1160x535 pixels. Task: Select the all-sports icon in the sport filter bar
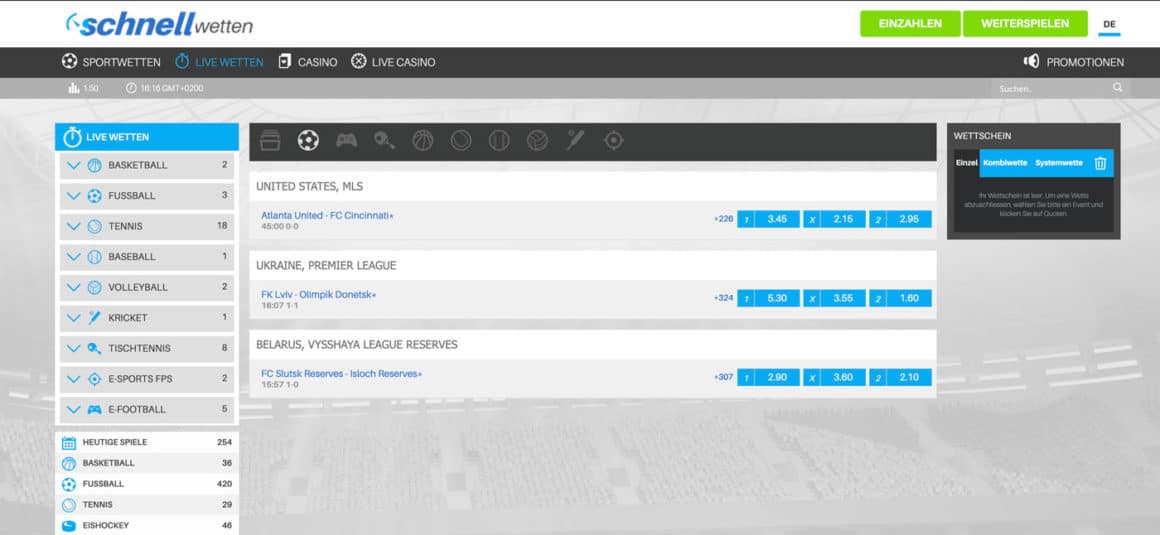(270, 140)
